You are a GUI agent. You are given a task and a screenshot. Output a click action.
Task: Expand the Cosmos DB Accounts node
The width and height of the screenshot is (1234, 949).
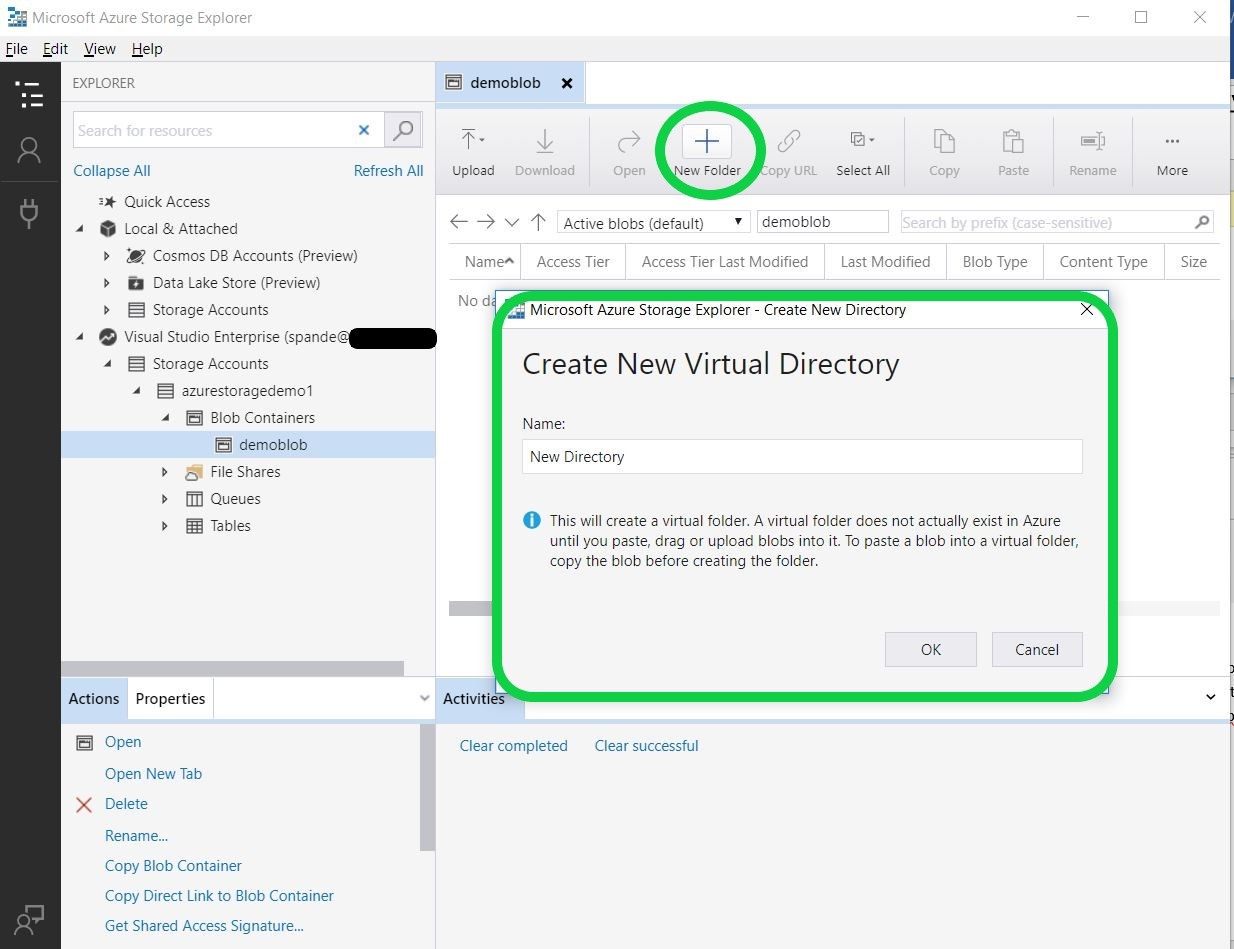coord(107,256)
